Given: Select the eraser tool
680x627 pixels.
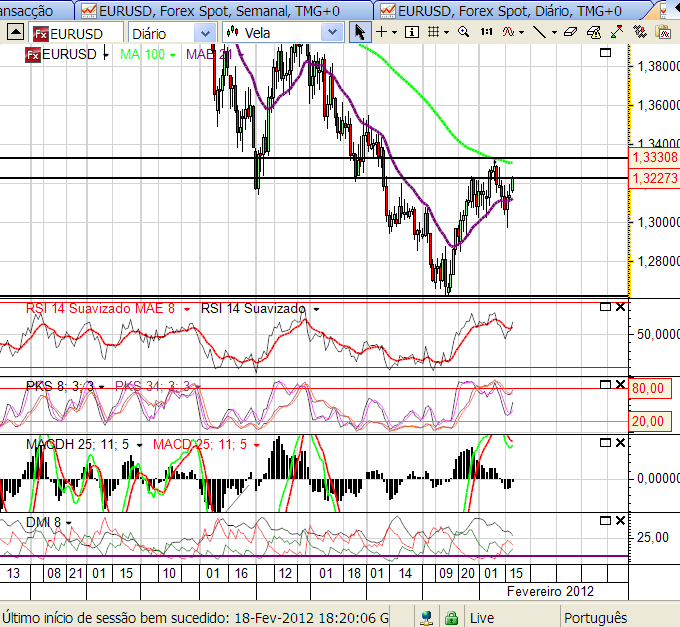Looking at the screenshot, I should [571, 32].
